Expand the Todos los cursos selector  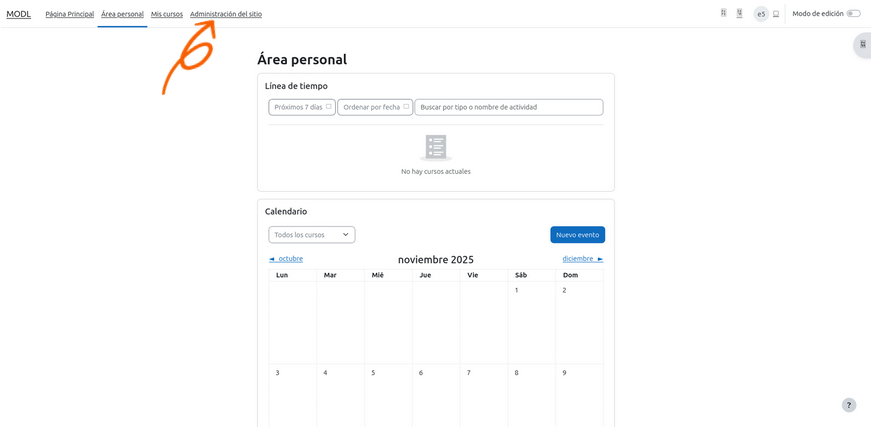311,235
